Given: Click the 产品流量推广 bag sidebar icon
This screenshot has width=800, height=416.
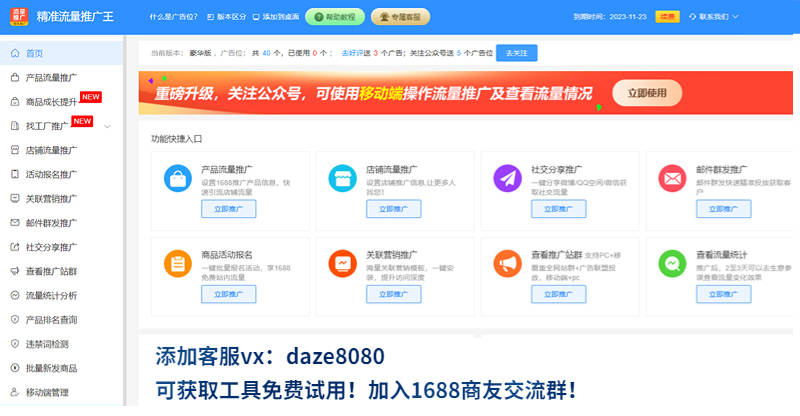Looking at the screenshot, I should [15, 78].
